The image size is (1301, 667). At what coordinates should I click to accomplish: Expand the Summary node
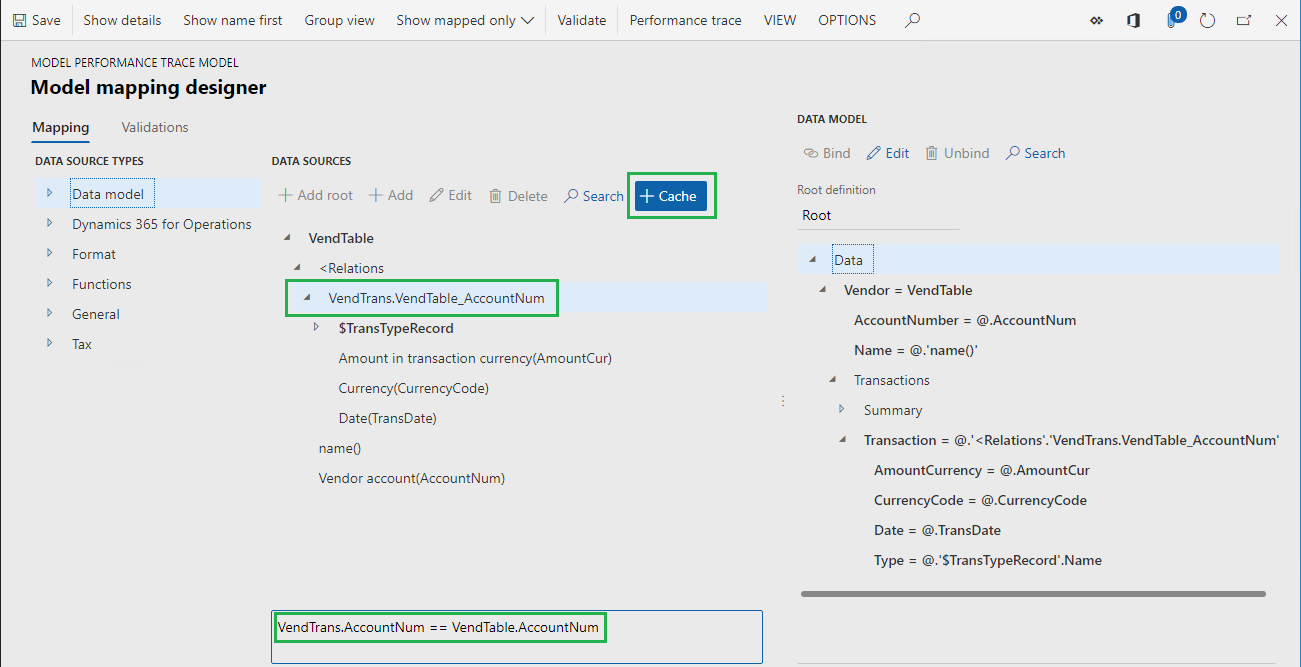coord(842,409)
